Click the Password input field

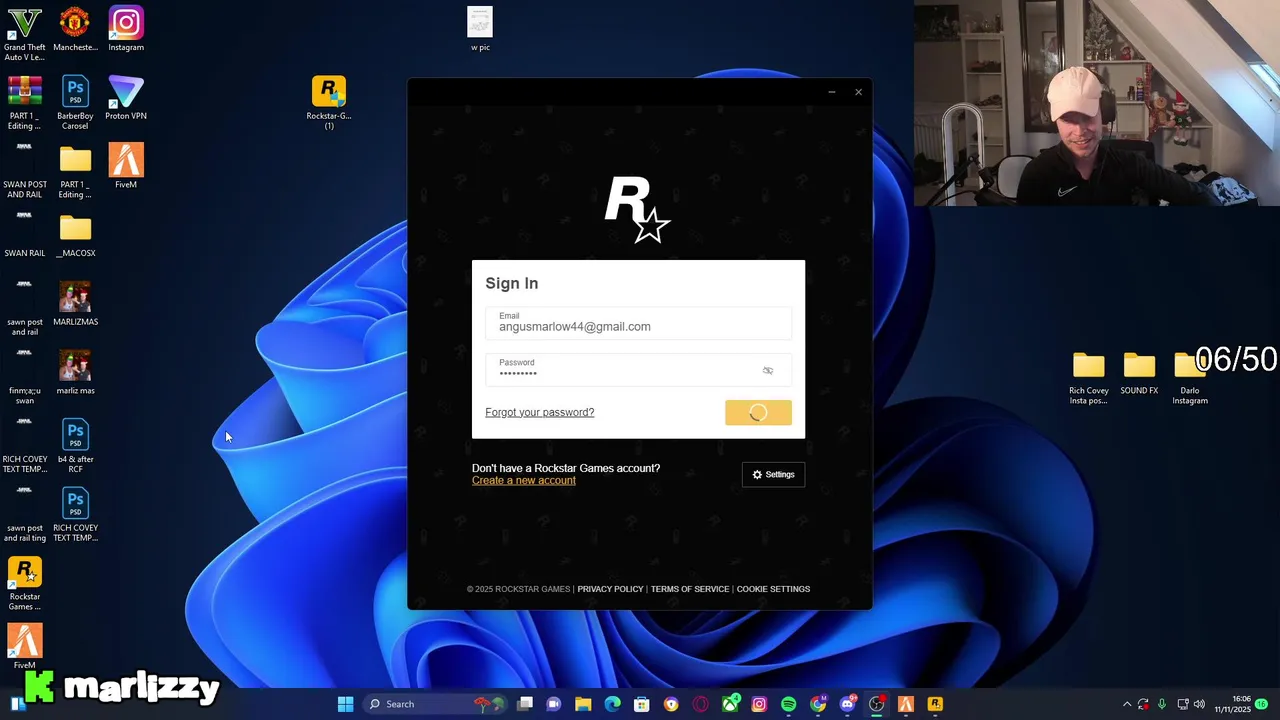click(x=638, y=369)
